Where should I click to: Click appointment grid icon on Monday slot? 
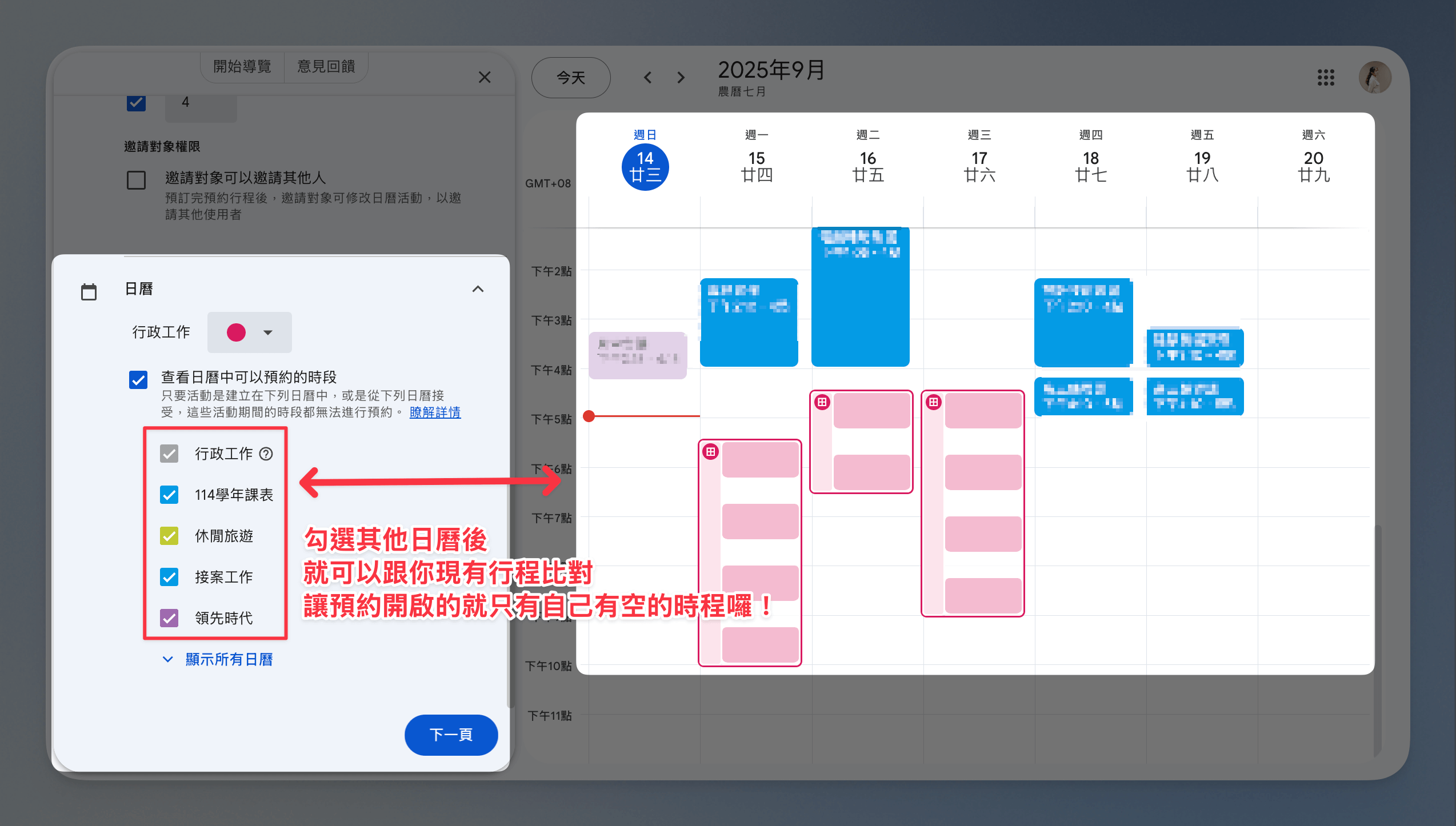[x=711, y=452]
